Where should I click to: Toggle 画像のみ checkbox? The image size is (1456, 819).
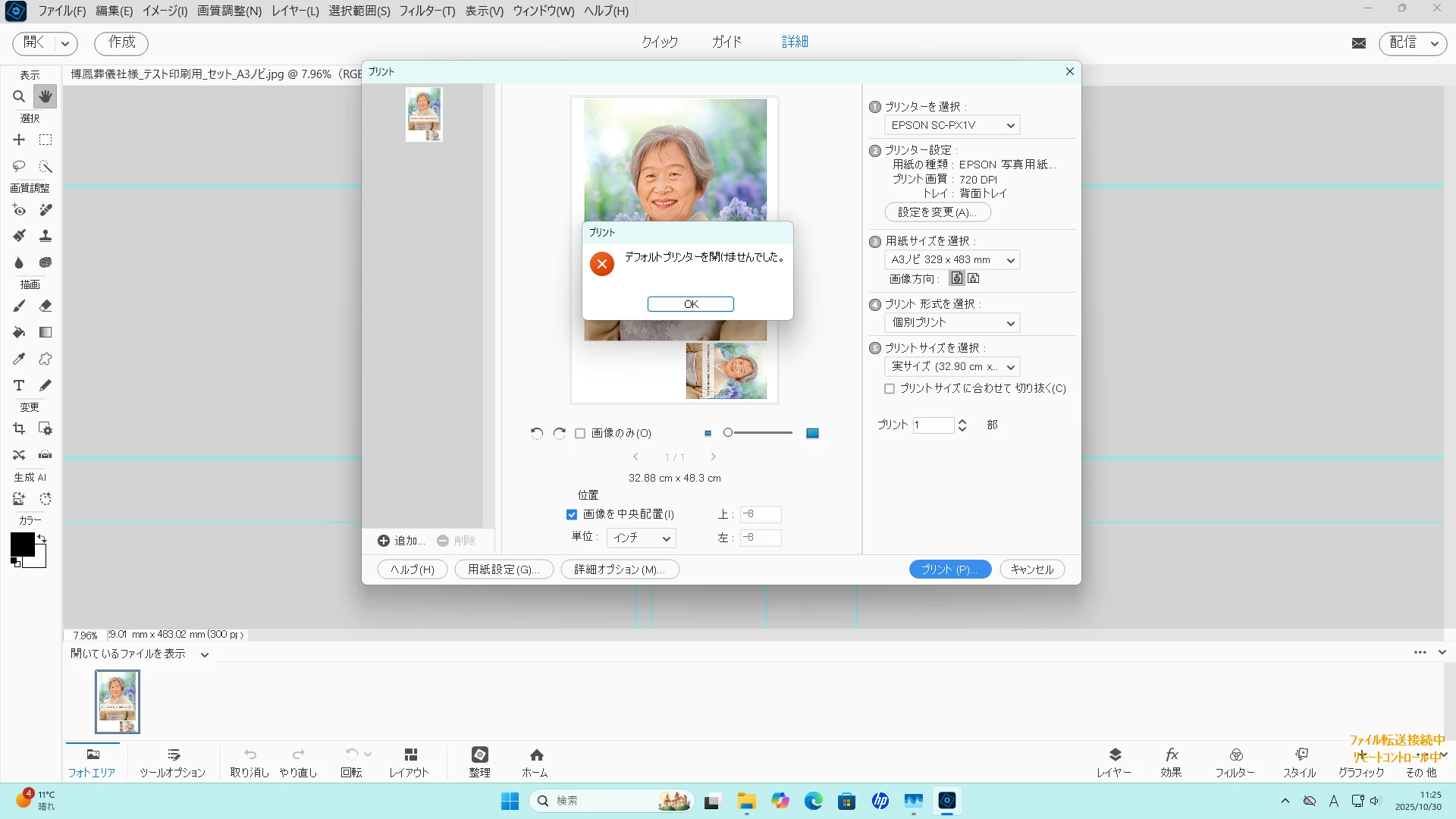click(x=580, y=434)
